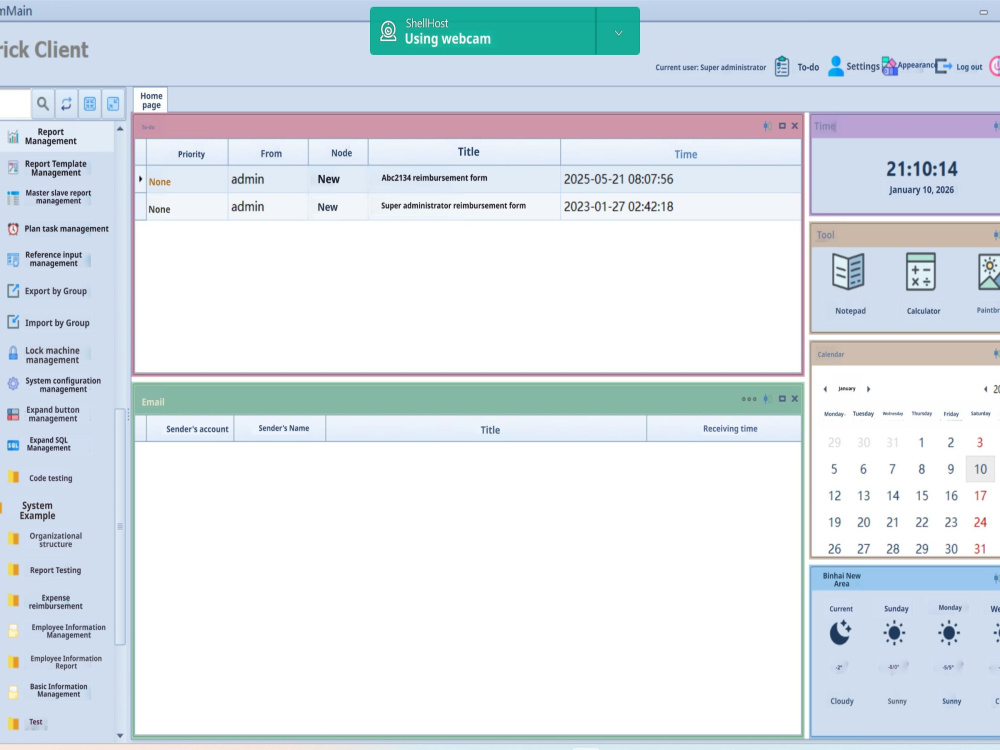The height and width of the screenshot is (750, 1000).
Task: Click sidebar scroll up arrow
Action: pyautogui.click(x=120, y=129)
